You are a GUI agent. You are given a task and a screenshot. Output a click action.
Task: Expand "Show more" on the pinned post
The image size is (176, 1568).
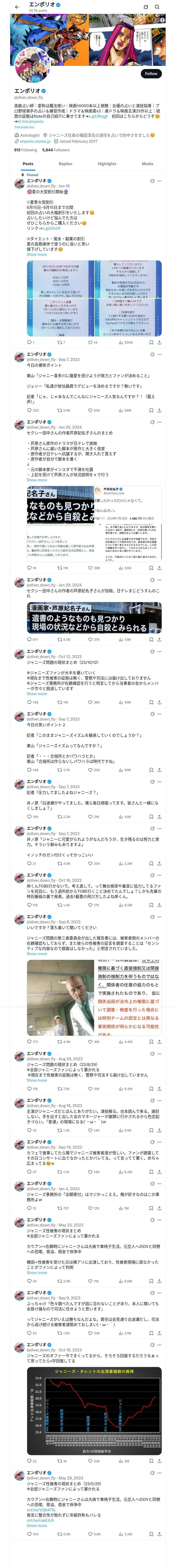[x=37, y=255]
